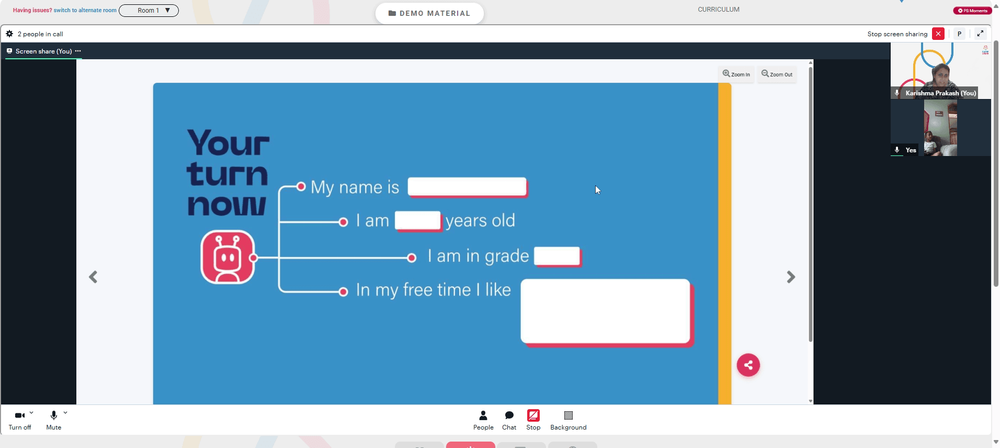Viewport: 1000px width, 448px height.
Task: Turn off the camera
Action: point(20,421)
